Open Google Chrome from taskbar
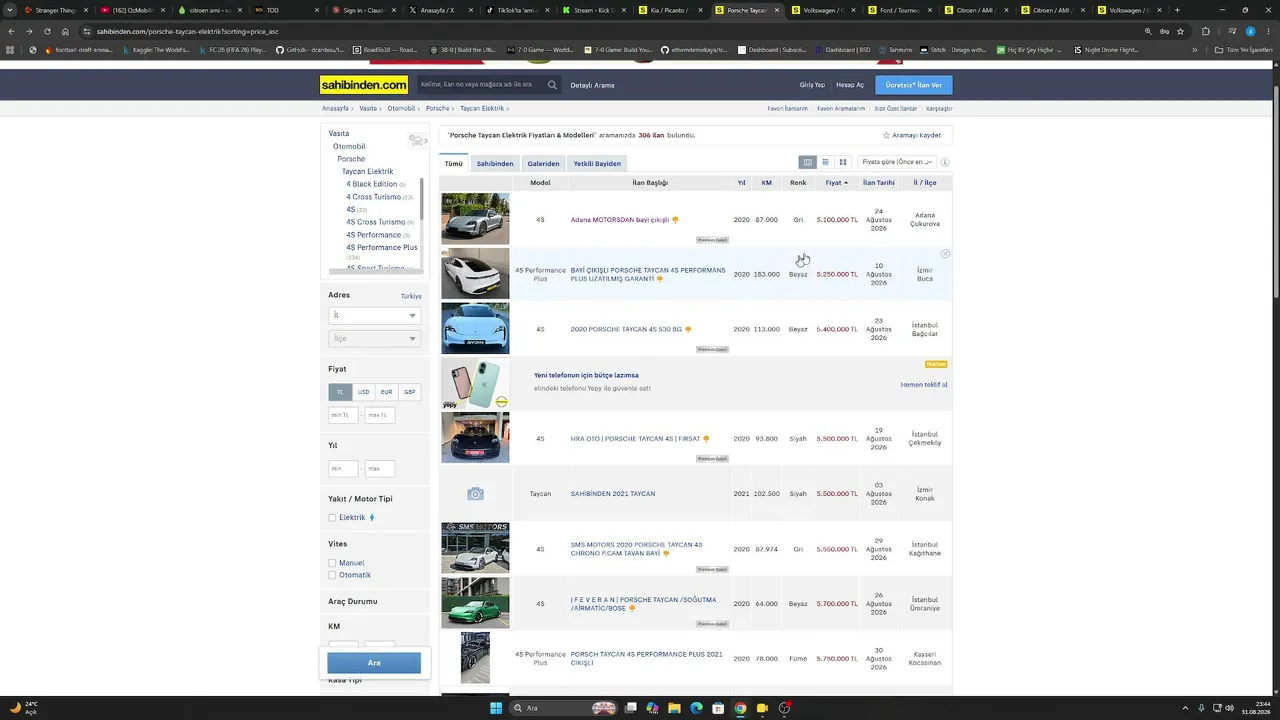 click(740, 708)
